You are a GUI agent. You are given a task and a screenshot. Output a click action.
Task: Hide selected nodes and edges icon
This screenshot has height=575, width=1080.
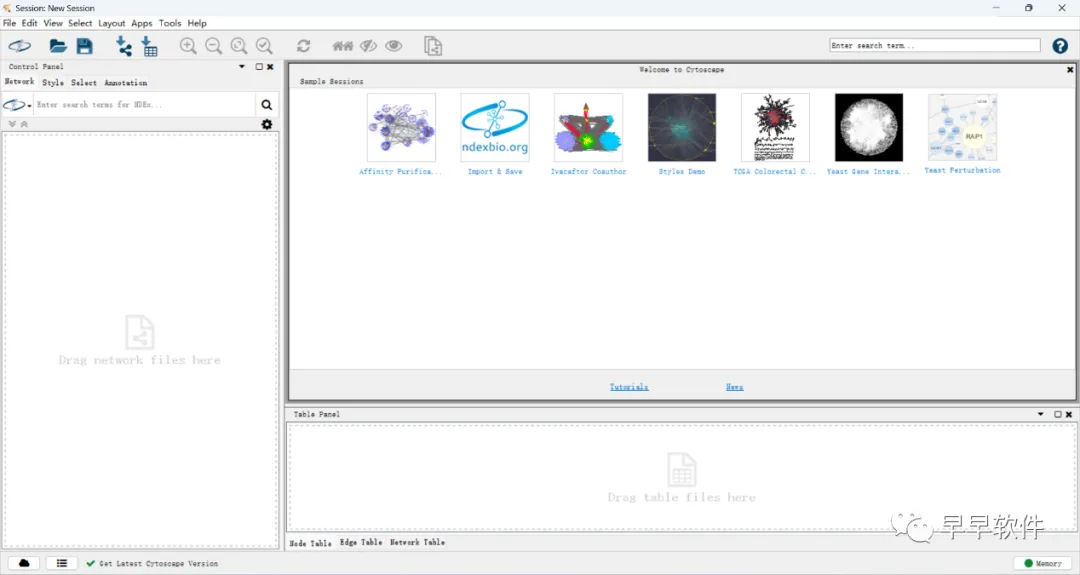(368, 46)
